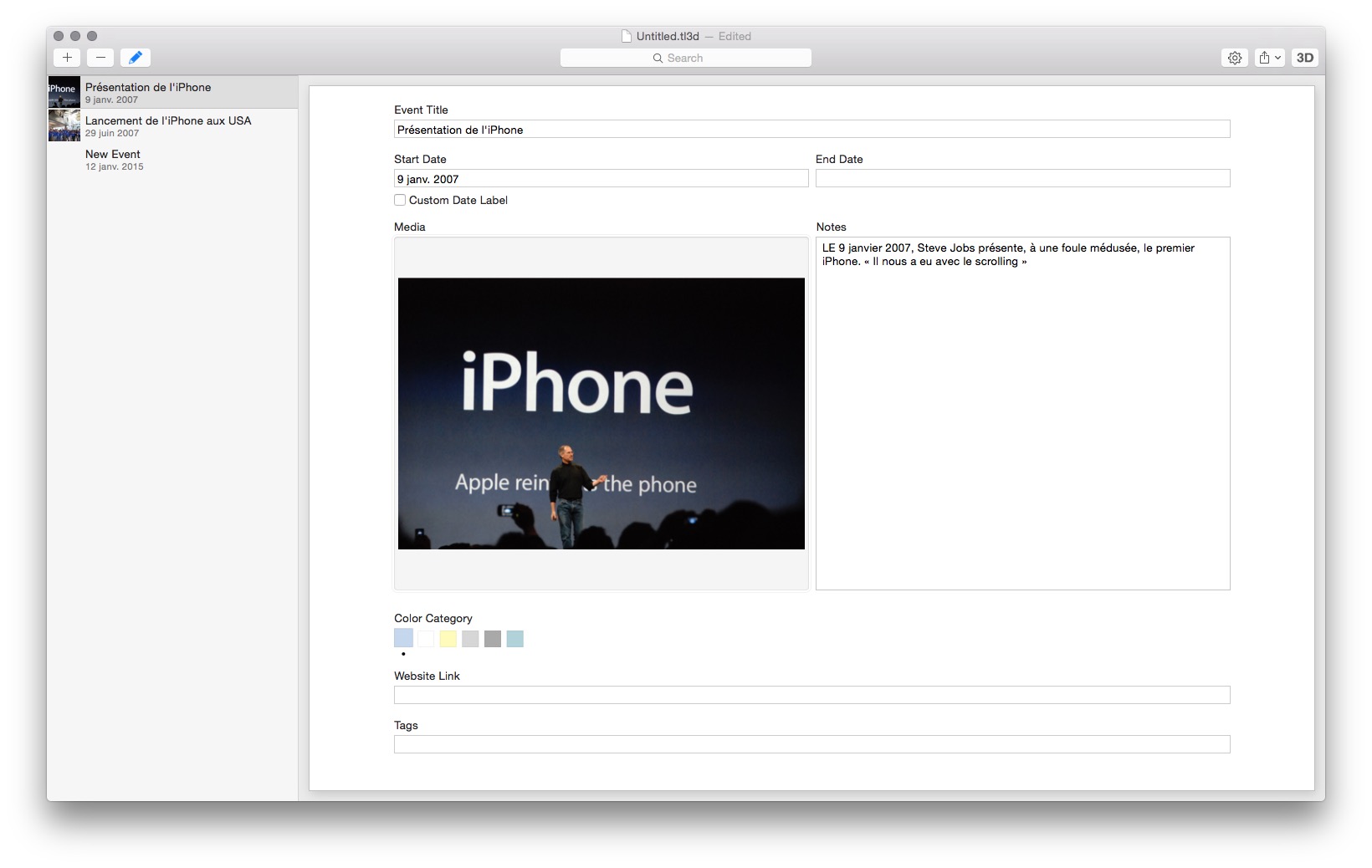Click the iPhone keynote media image
This screenshot has width=1372, height=868.
(601, 413)
